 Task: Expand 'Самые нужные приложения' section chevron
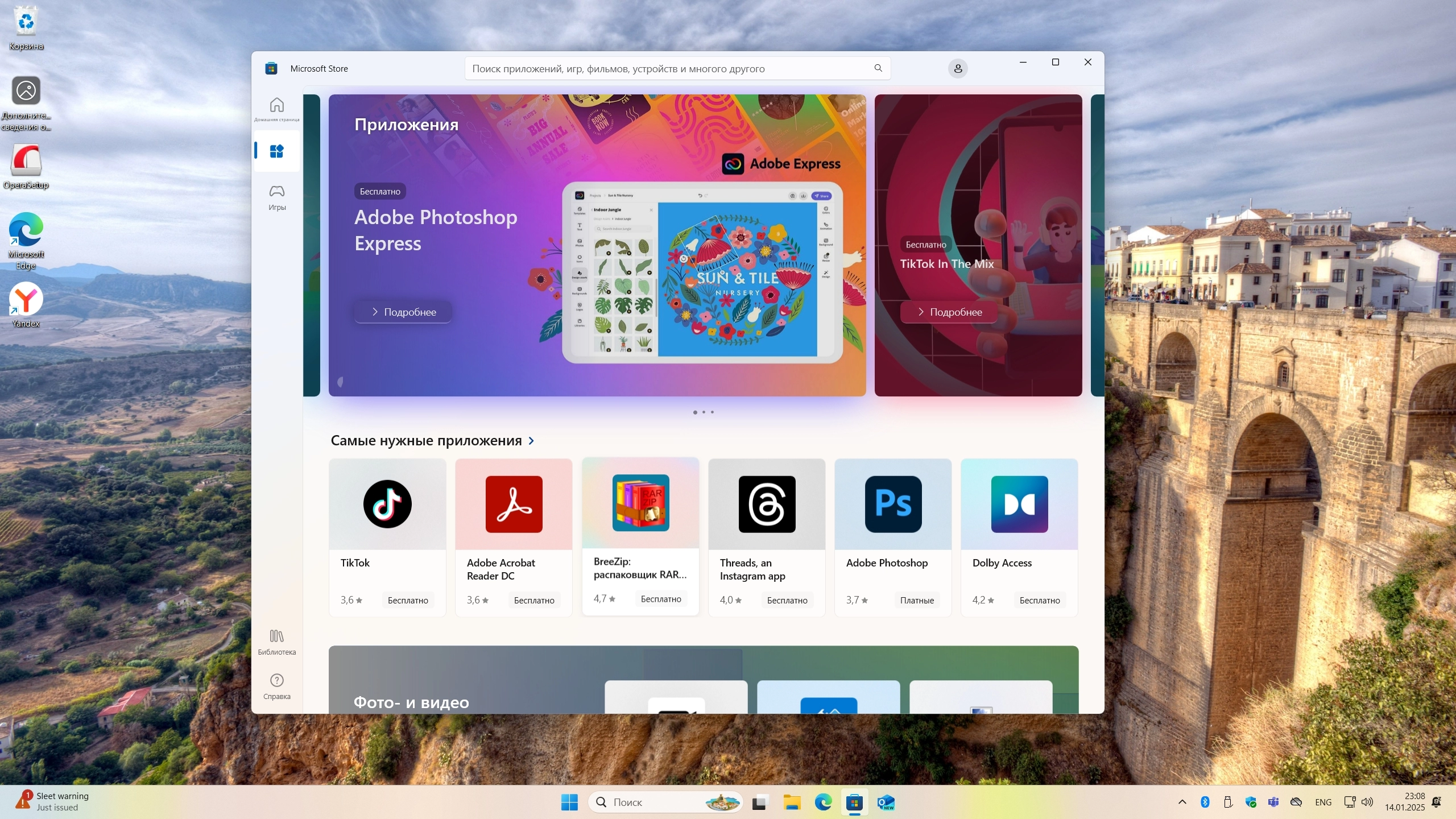[531, 441]
